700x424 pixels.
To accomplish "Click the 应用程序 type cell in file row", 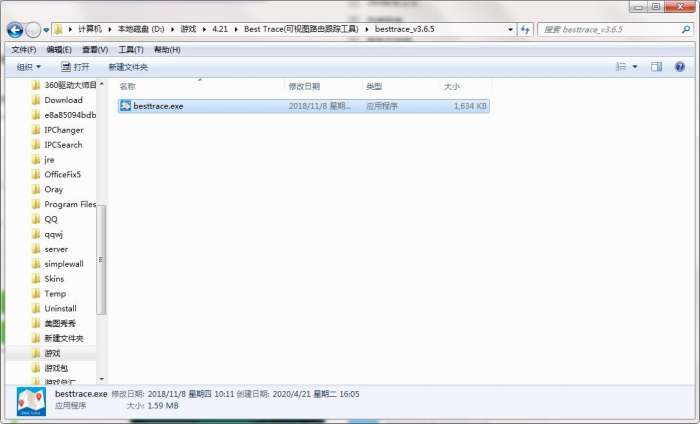I will point(382,106).
